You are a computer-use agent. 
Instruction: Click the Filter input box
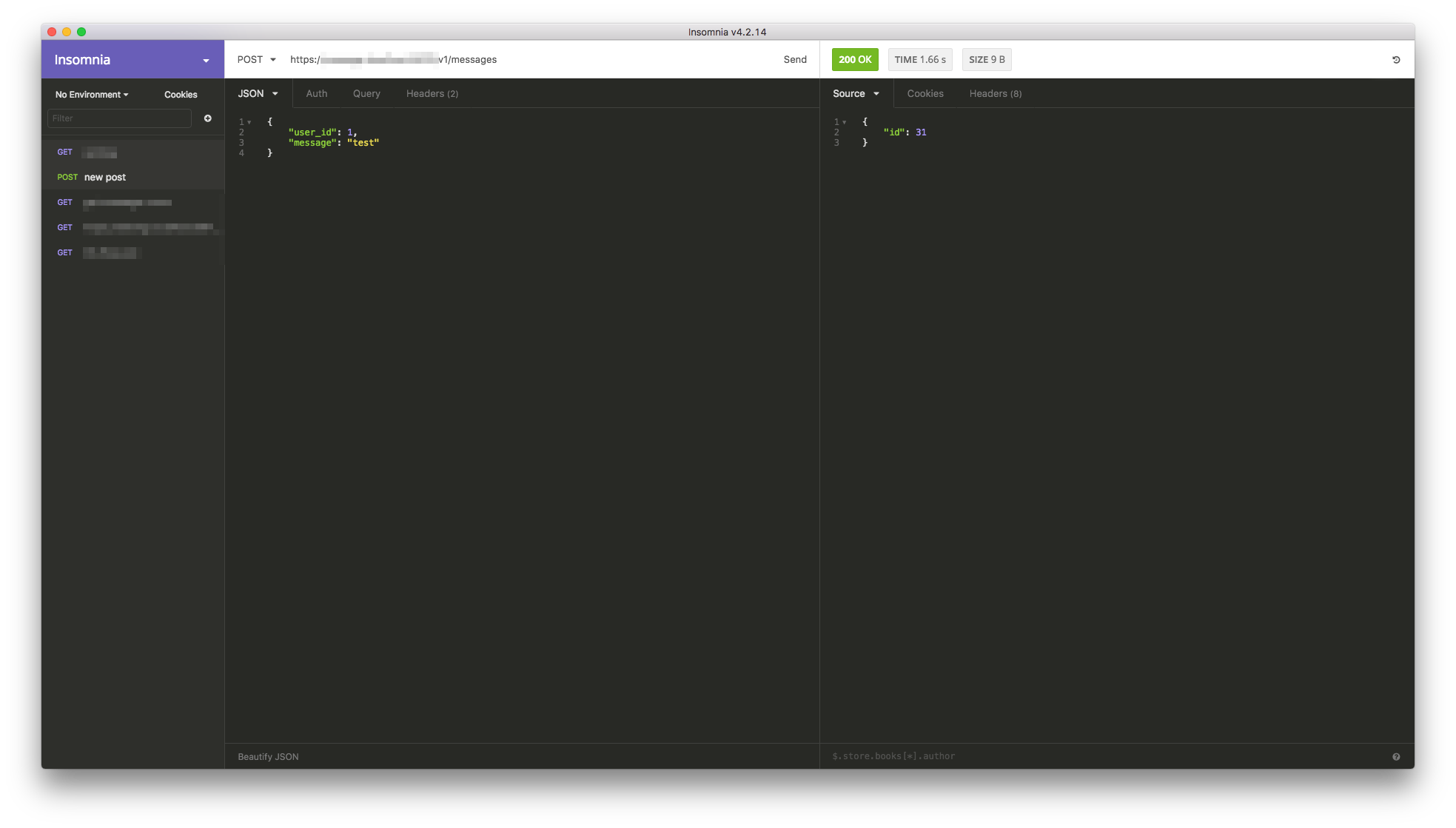[x=118, y=118]
